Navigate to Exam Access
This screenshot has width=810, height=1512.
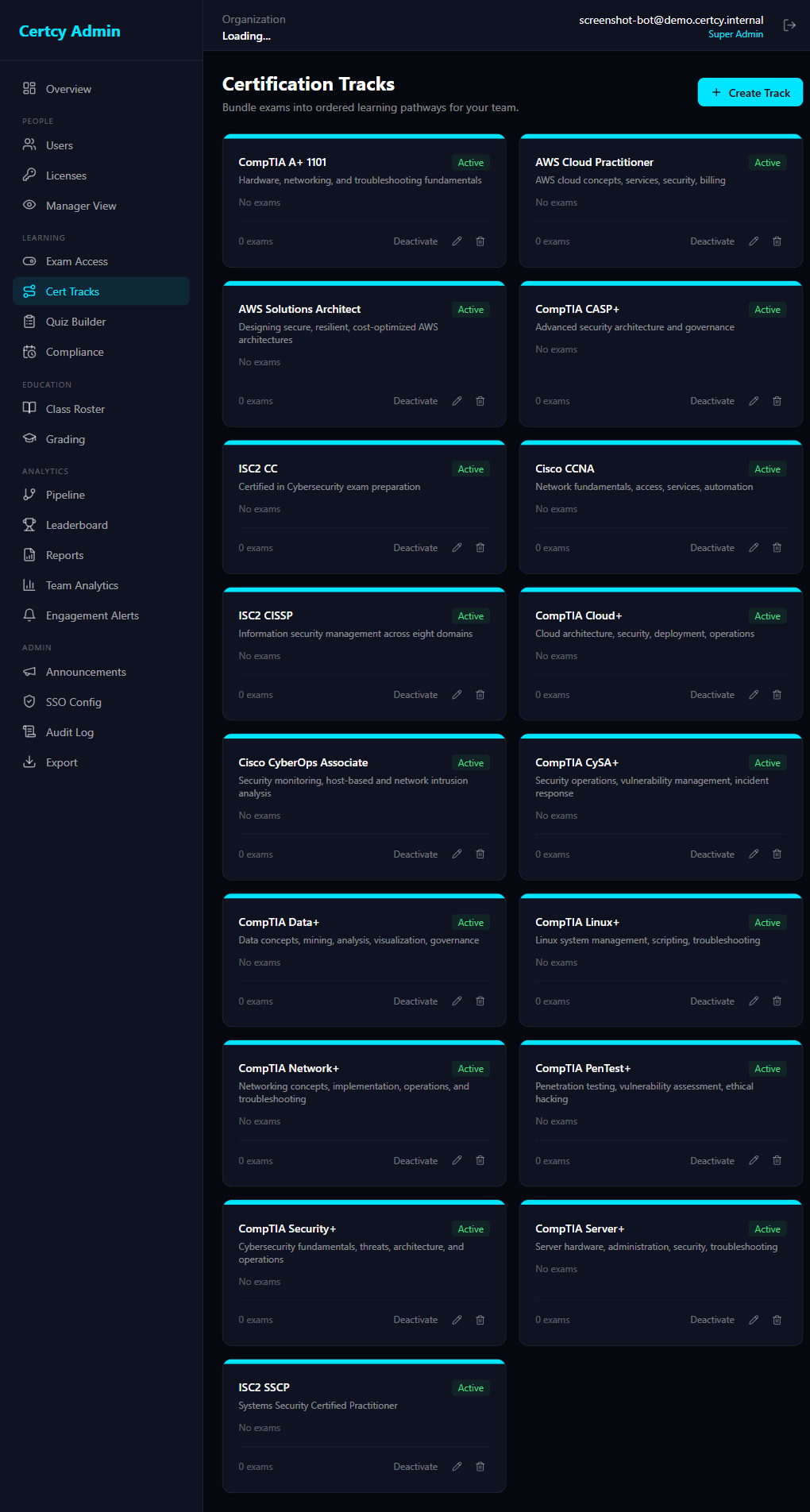point(102,261)
